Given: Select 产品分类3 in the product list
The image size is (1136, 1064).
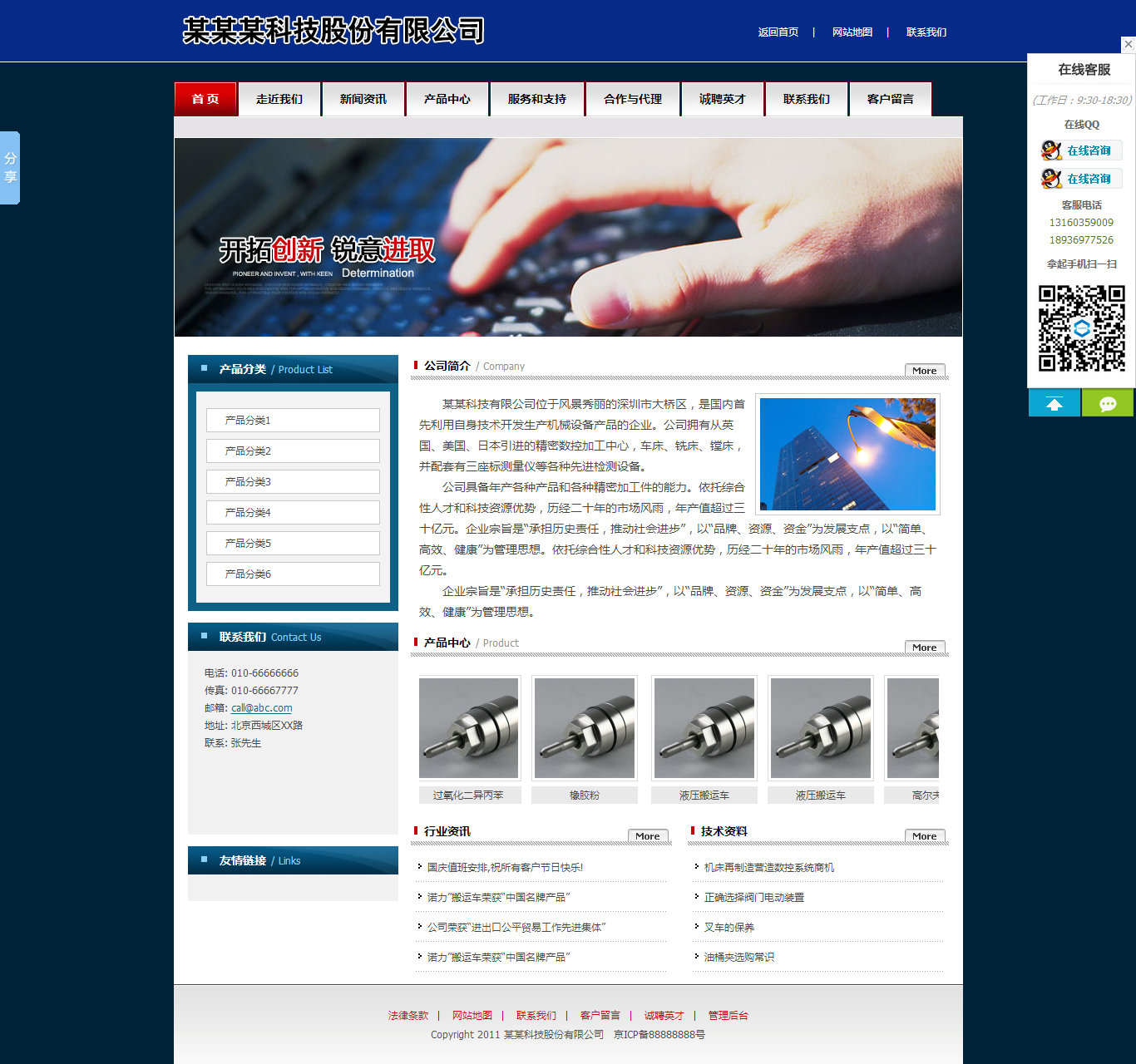Looking at the screenshot, I should click(x=293, y=482).
